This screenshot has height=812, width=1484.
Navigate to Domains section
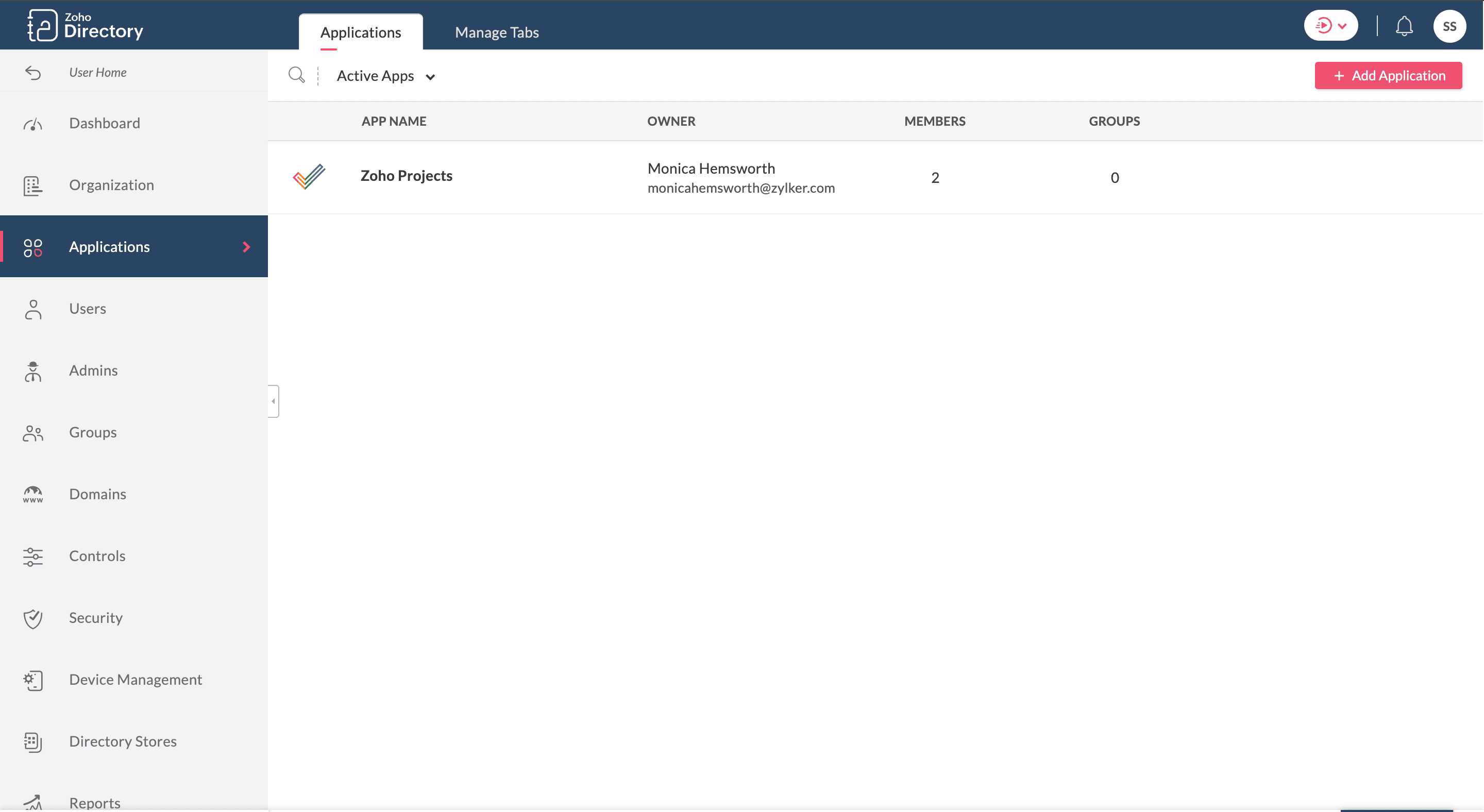97,494
